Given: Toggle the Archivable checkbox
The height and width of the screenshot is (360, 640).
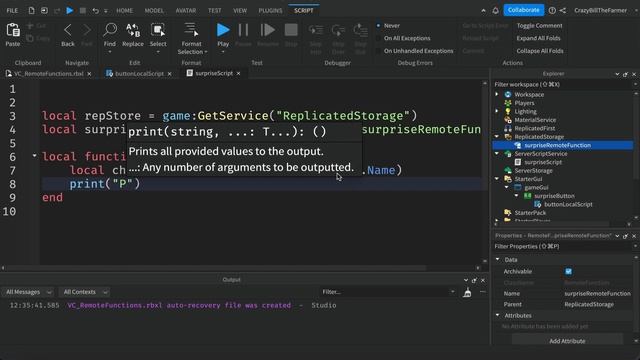Looking at the screenshot, I should point(568,271).
